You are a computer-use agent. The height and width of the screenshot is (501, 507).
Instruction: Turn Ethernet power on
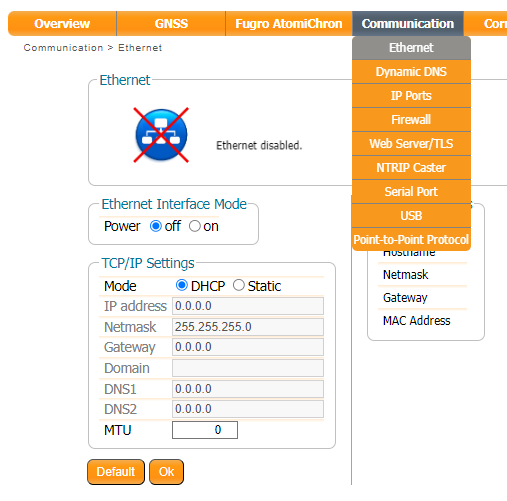tap(195, 226)
